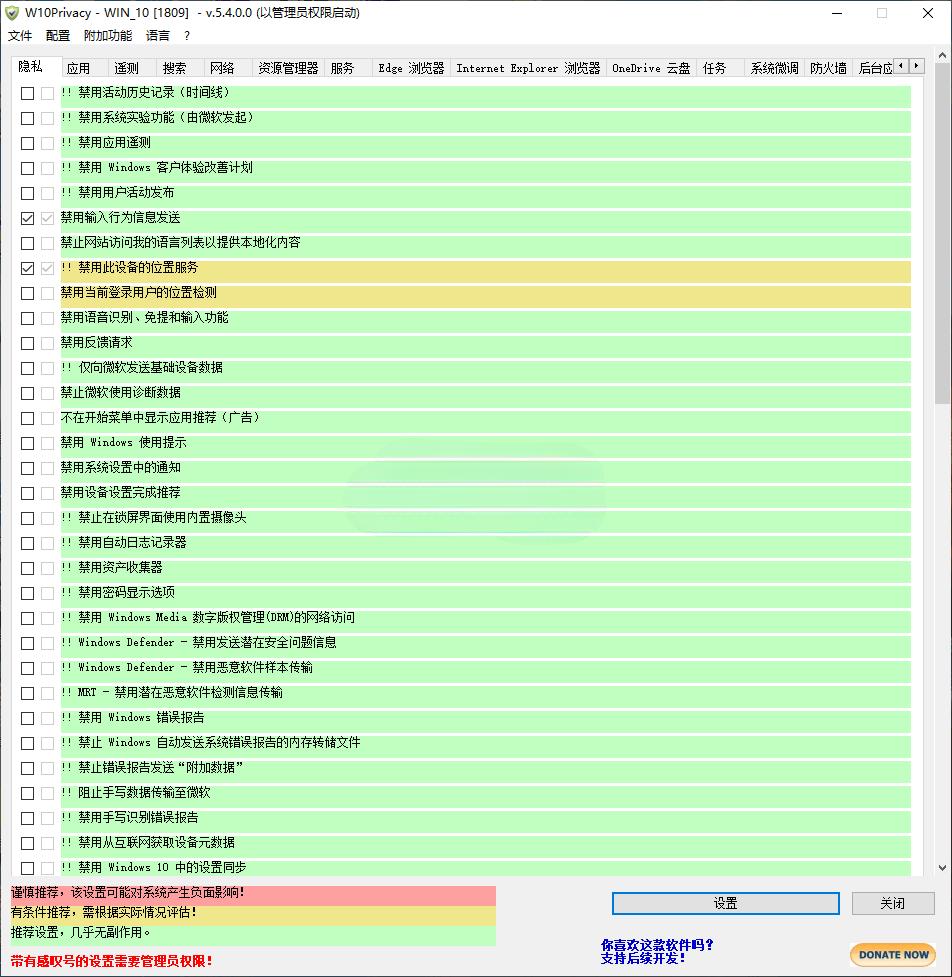Switch to the 网络 tab
The height and width of the screenshot is (977, 952).
[x=229, y=68]
